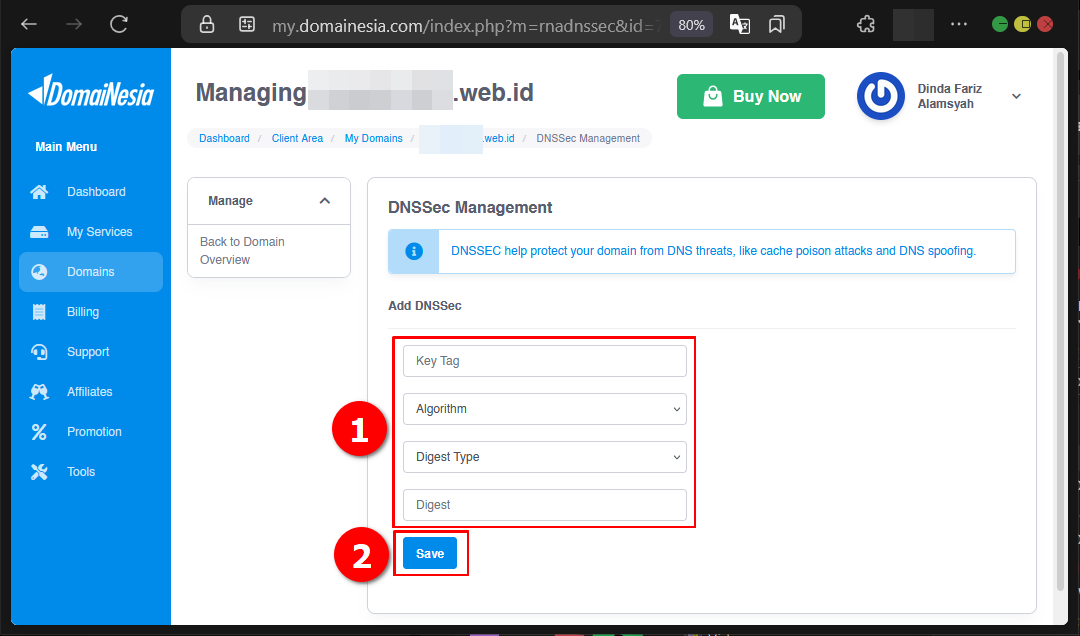Go to Dashboard breadcrumb link
This screenshot has width=1080, height=636.
pyautogui.click(x=225, y=138)
